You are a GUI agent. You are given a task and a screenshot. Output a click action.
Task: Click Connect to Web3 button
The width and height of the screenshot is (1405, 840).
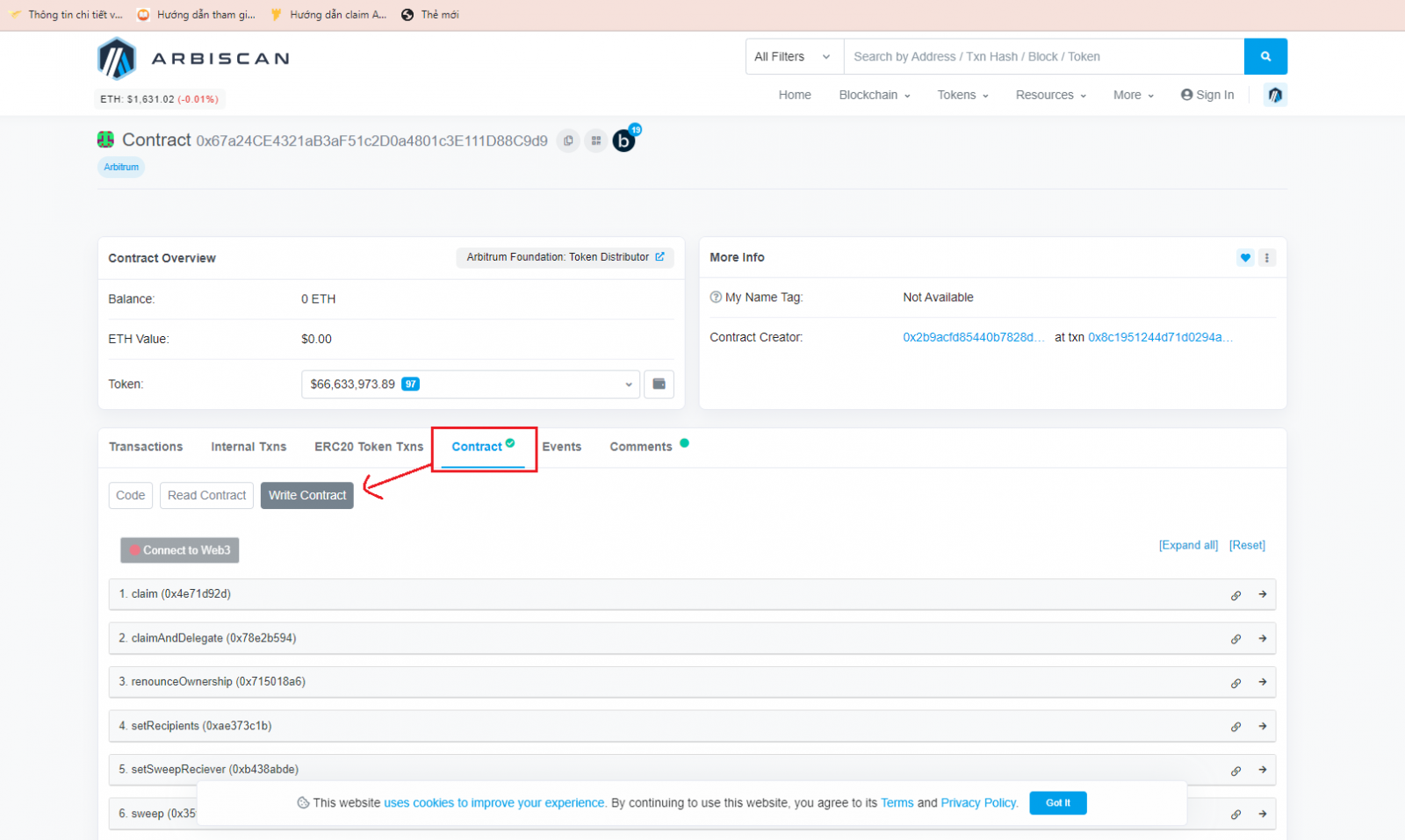pos(180,550)
